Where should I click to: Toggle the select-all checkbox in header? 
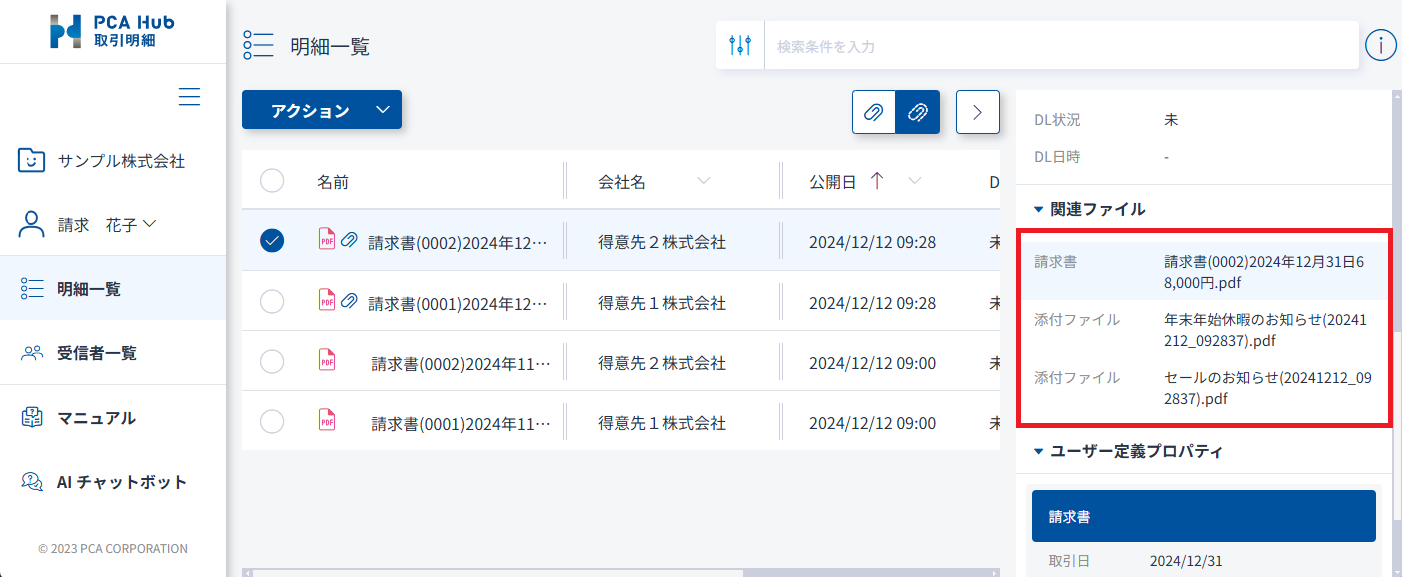point(272,181)
